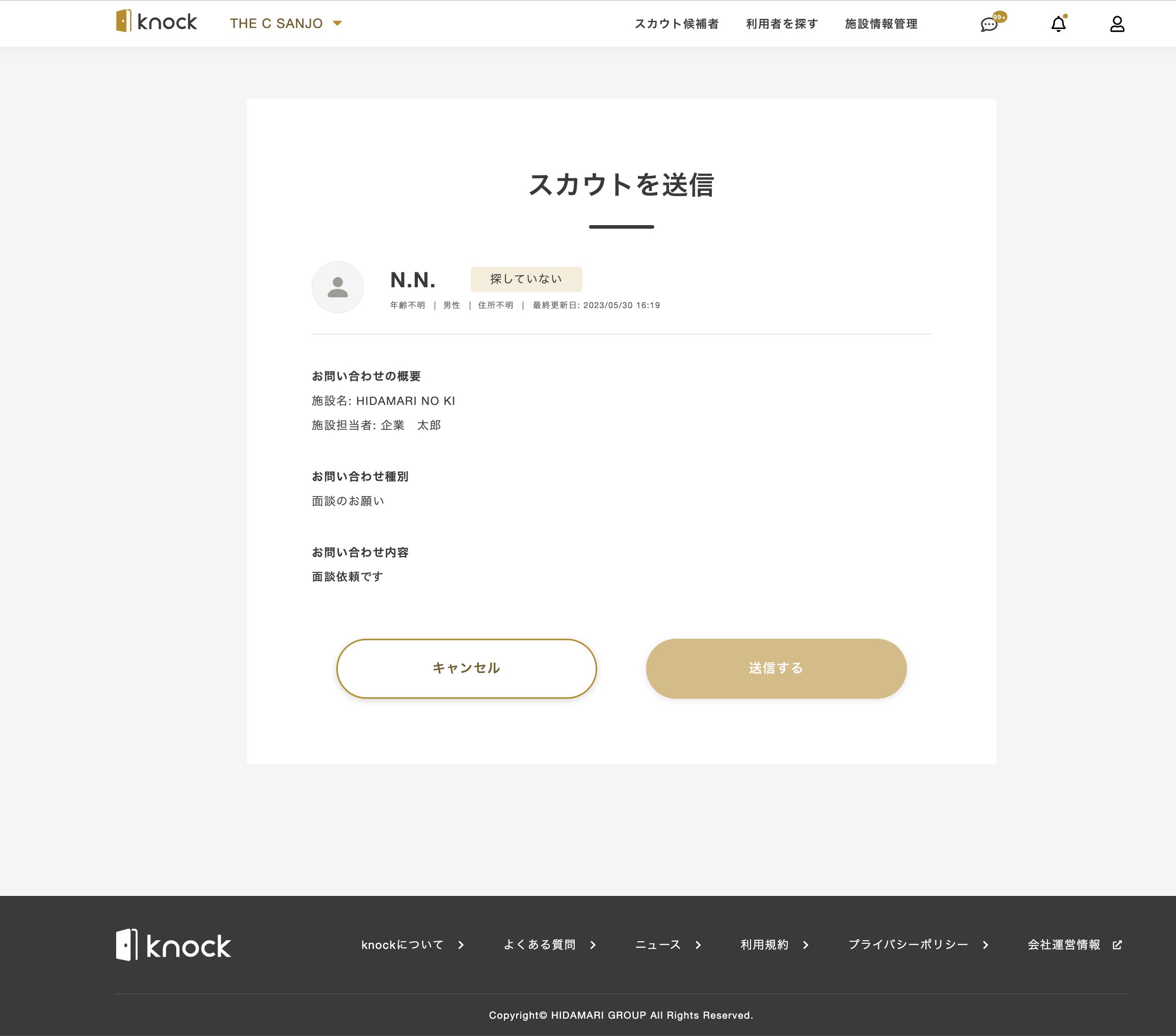
Task: Click the N.N. user avatar placeholder
Action: [x=338, y=287]
